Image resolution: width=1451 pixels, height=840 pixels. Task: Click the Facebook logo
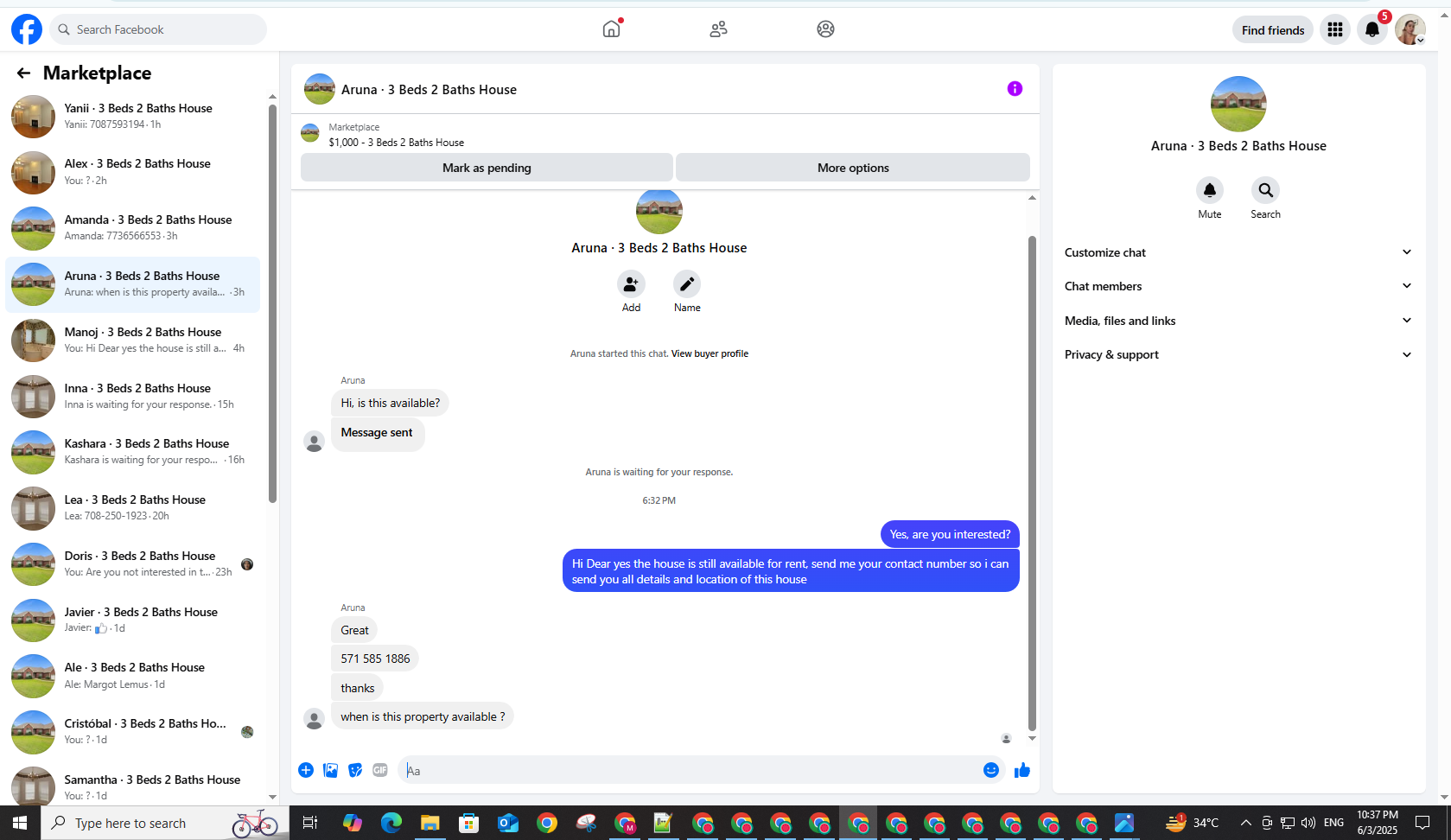pyautogui.click(x=27, y=29)
